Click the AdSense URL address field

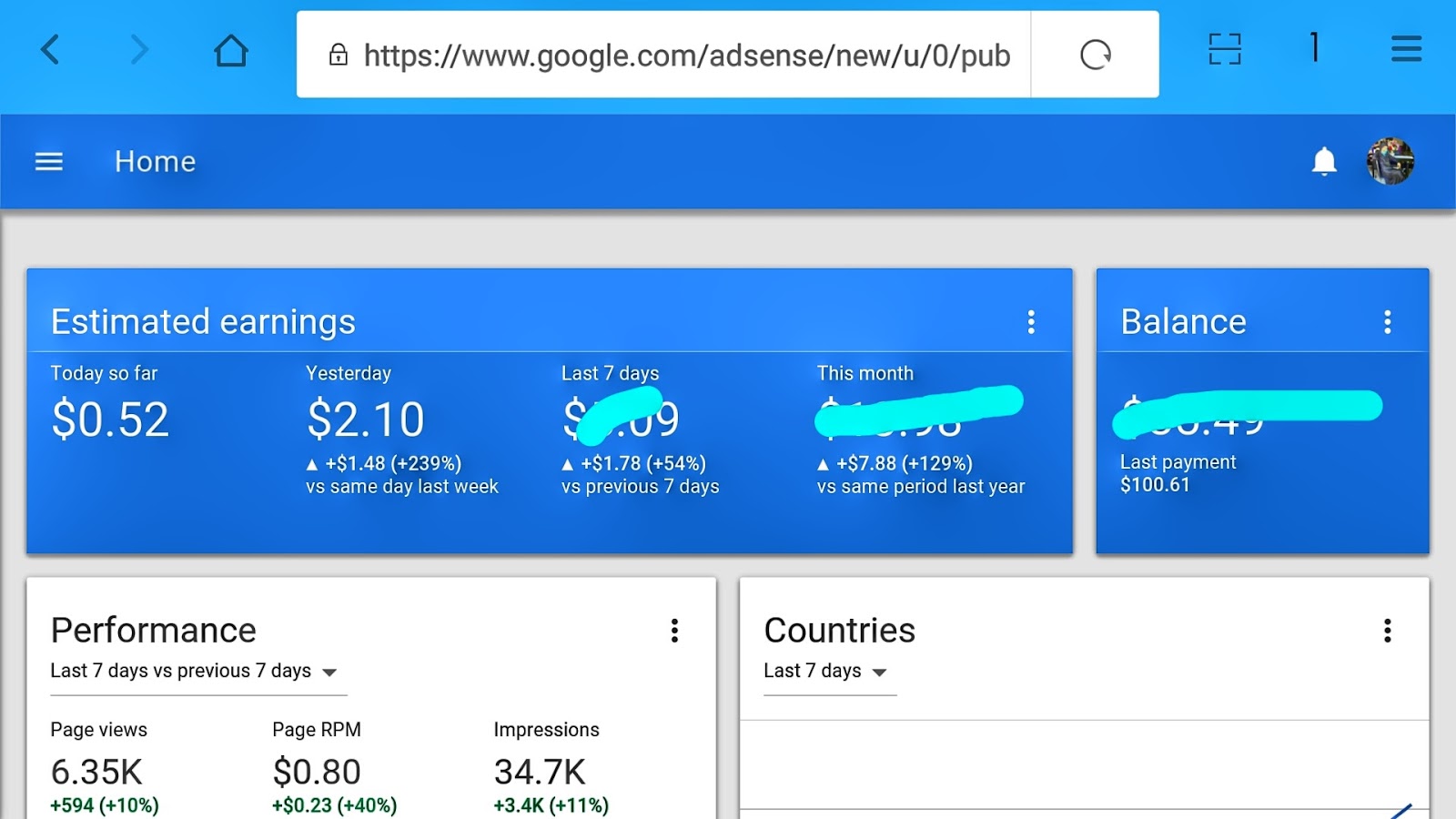click(663, 55)
